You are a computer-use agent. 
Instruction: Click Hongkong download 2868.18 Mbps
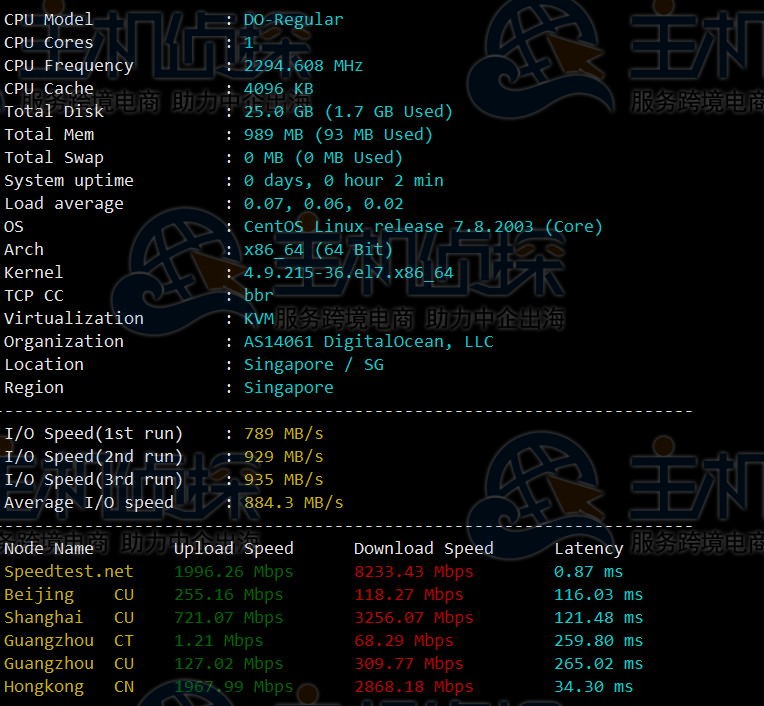[x=414, y=687]
